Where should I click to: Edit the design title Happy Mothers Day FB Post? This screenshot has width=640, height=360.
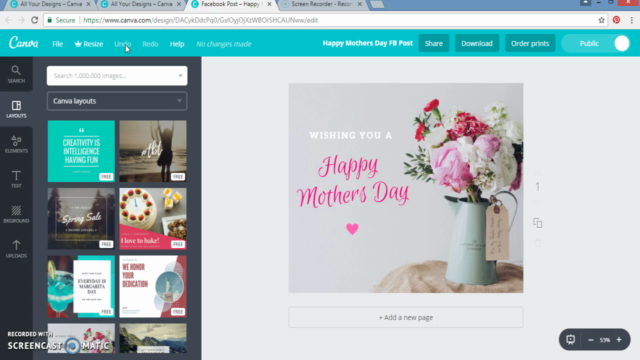pos(367,43)
